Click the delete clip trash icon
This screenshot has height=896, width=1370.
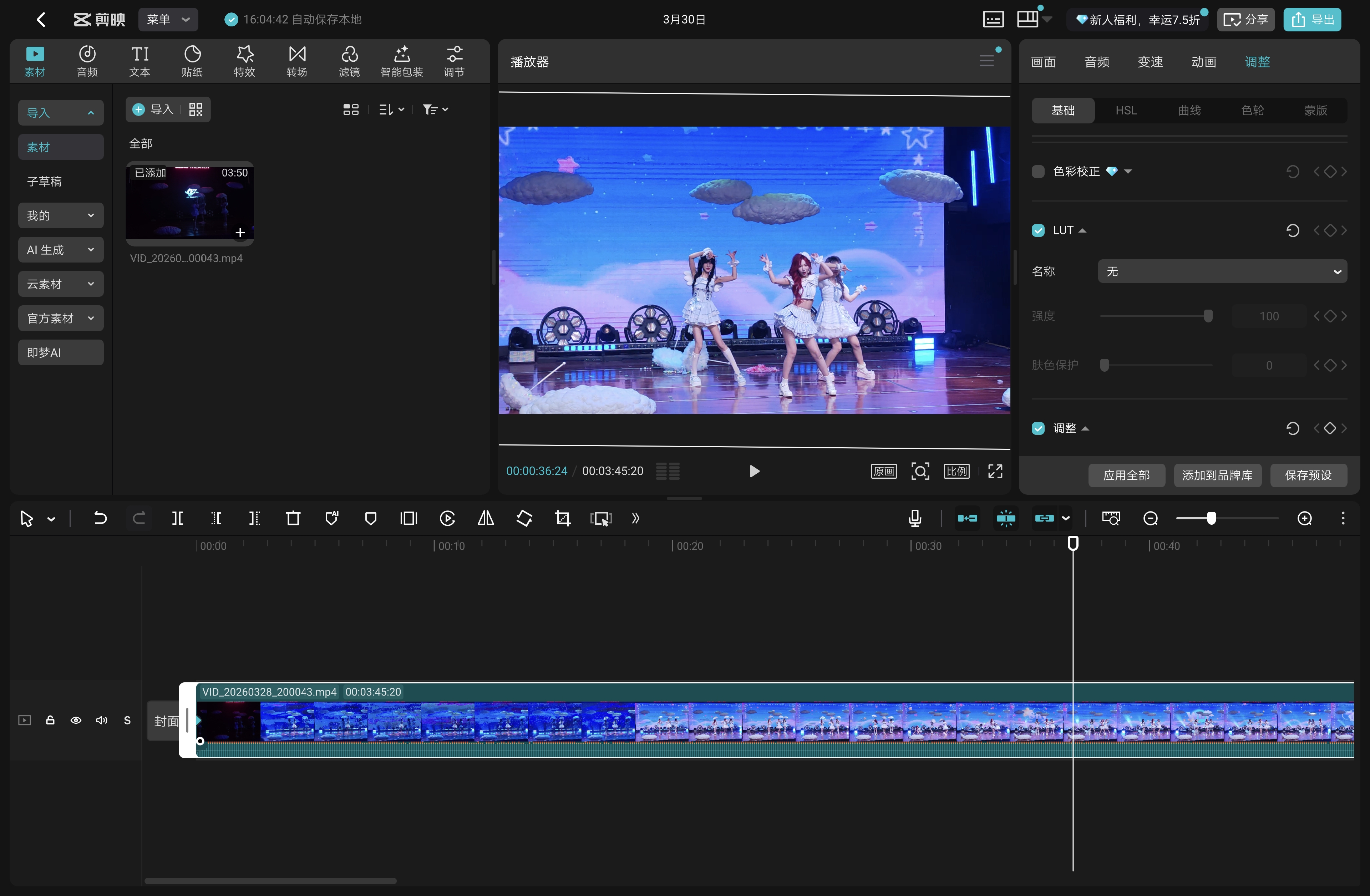point(293,519)
